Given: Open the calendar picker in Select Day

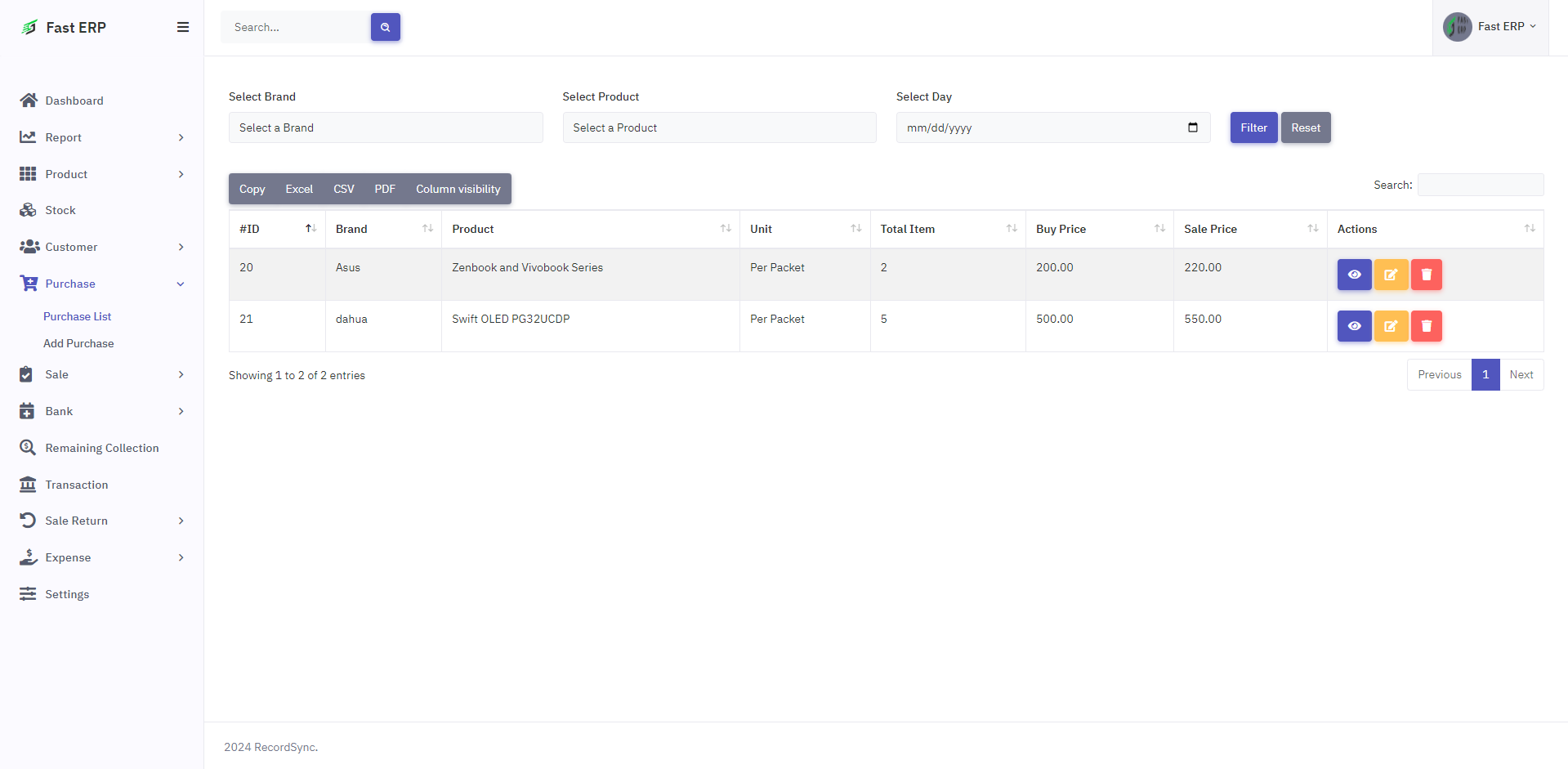Looking at the screenshot, I should [x=1192, y=127].
